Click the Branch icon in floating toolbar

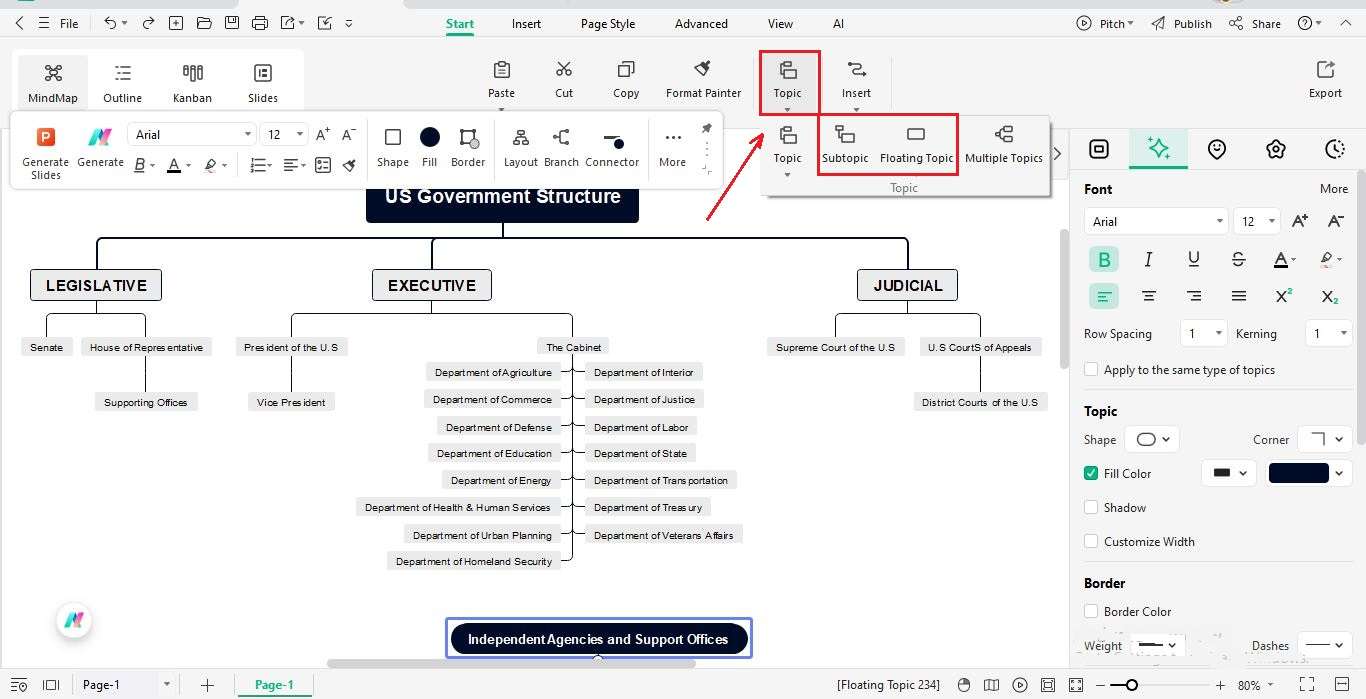(560, 146)
